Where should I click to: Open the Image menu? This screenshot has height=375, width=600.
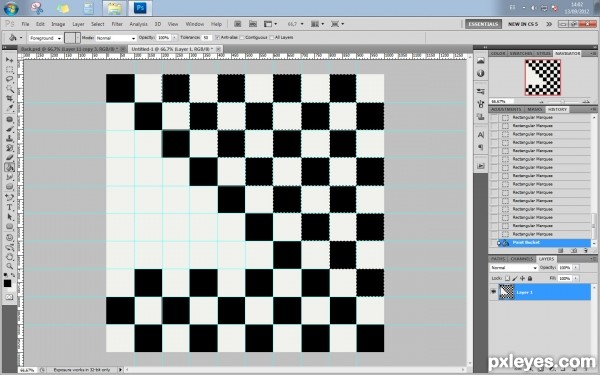(x=58, y=24)
